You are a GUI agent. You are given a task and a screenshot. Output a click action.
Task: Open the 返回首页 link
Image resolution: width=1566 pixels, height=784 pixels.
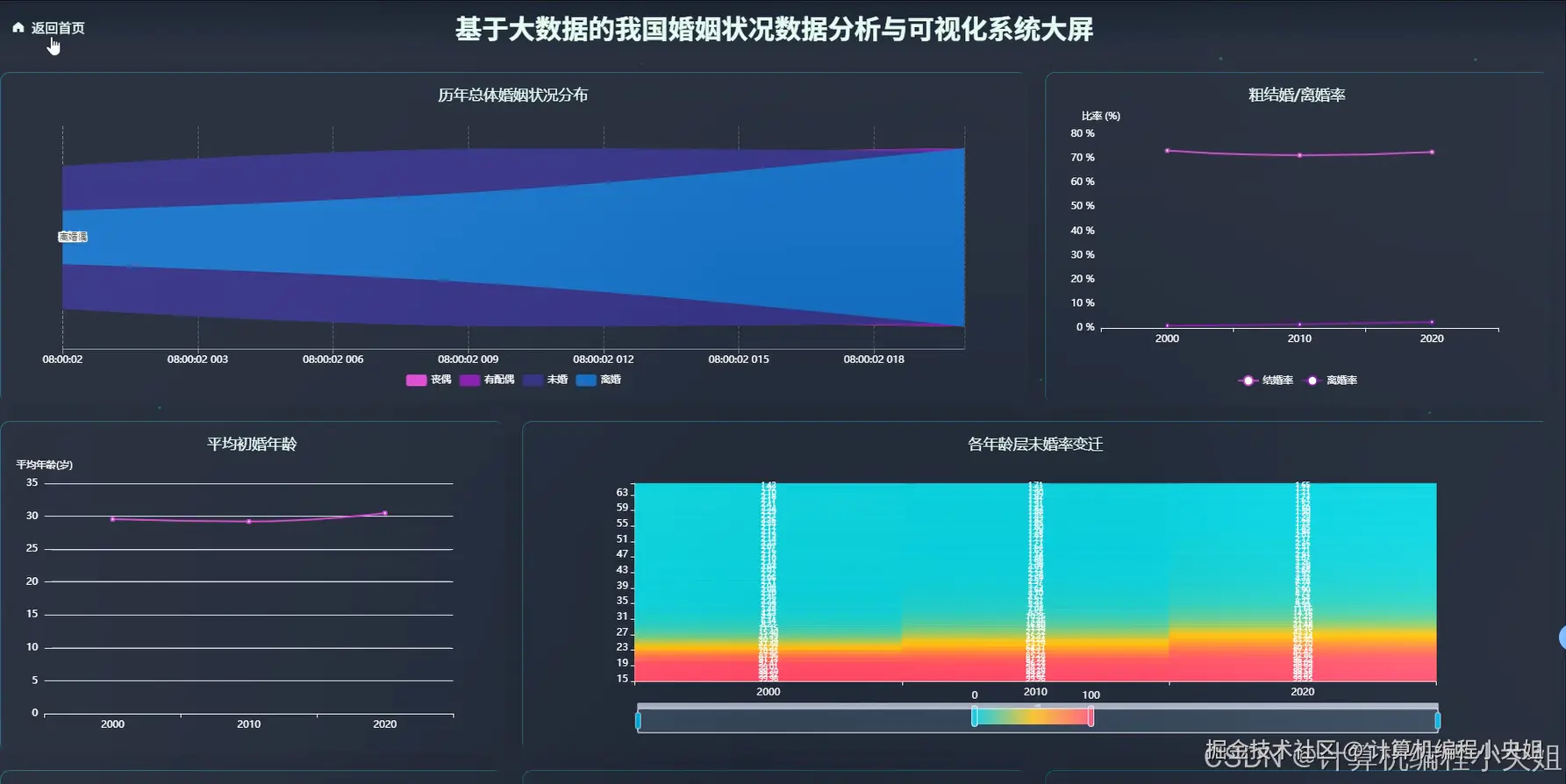click(58, 28)
